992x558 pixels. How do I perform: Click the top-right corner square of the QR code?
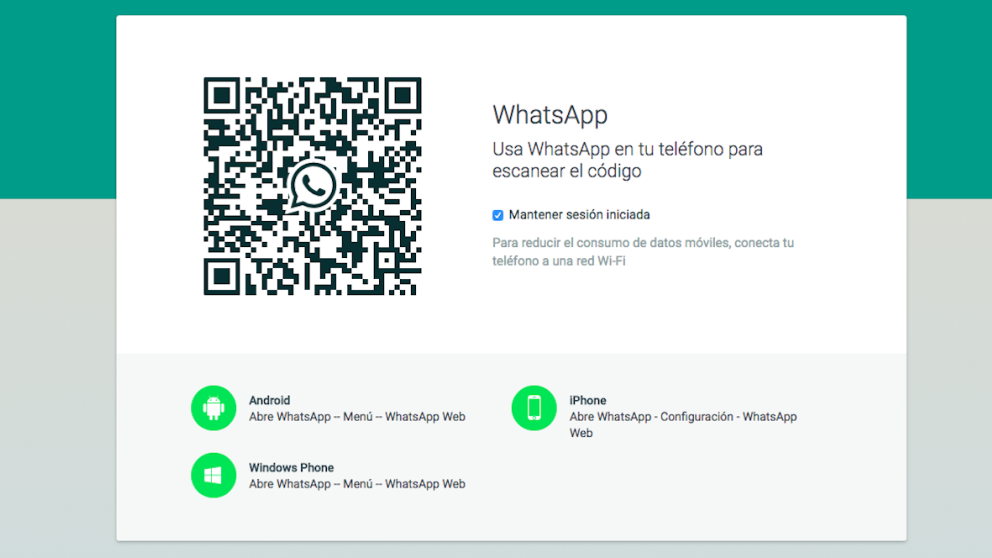[x=402, y=97]
